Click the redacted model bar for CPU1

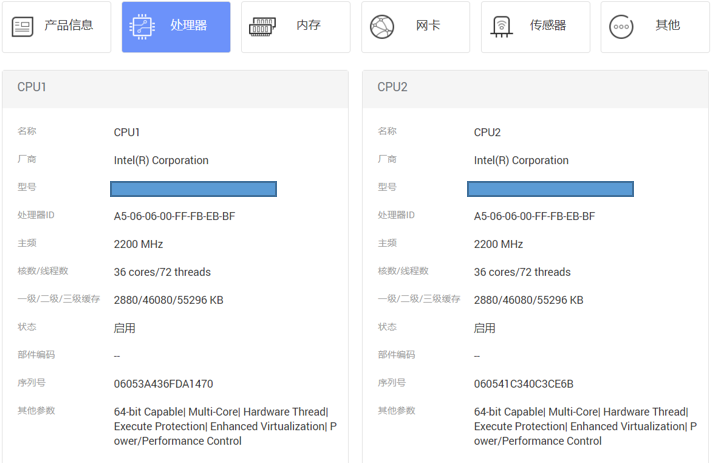(193, 189)
